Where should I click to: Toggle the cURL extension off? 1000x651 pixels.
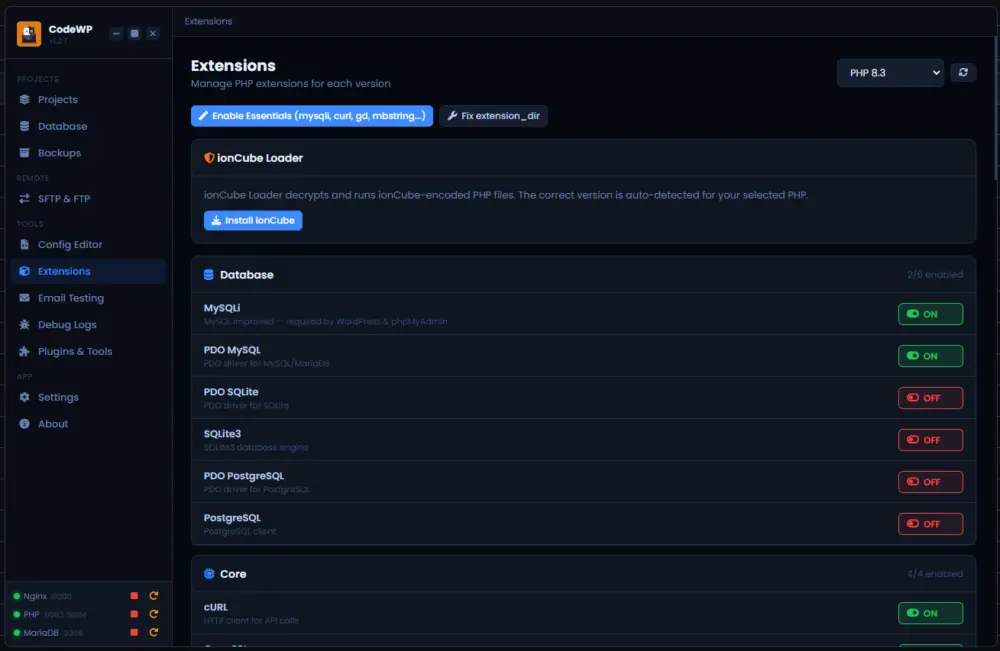930,613
